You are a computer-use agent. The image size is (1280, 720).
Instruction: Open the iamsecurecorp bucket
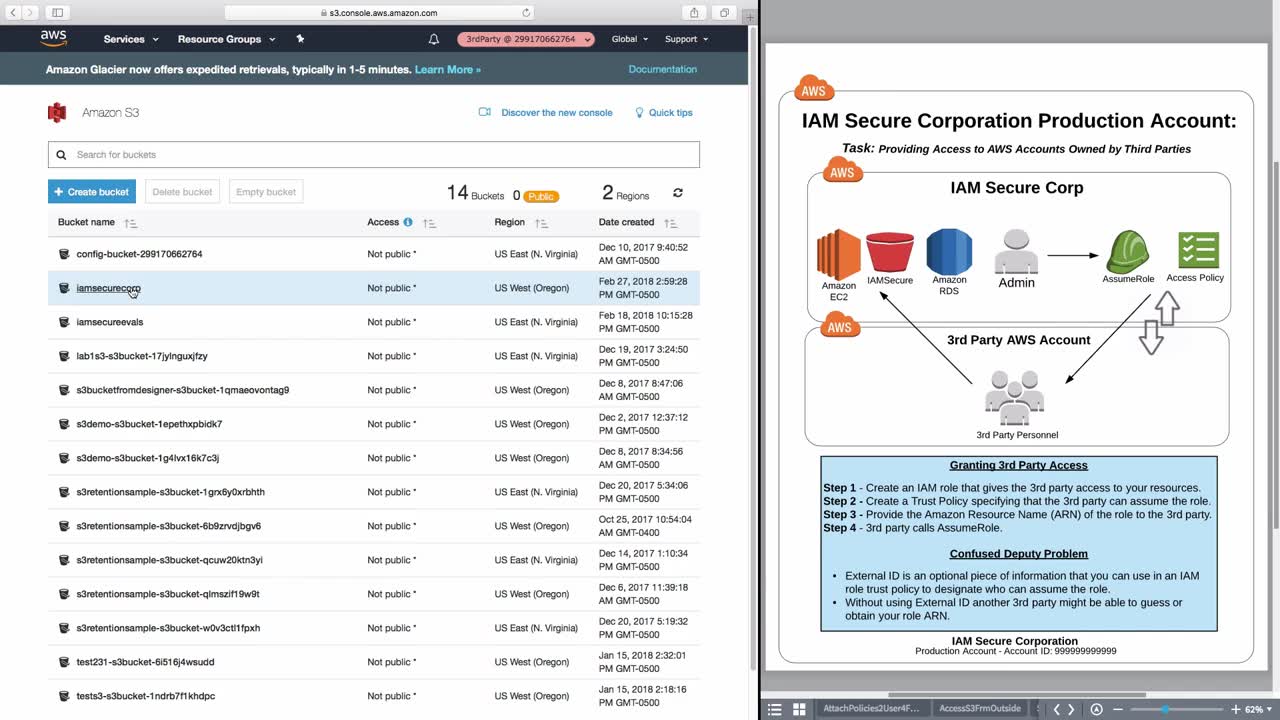(x=109, y=288)
